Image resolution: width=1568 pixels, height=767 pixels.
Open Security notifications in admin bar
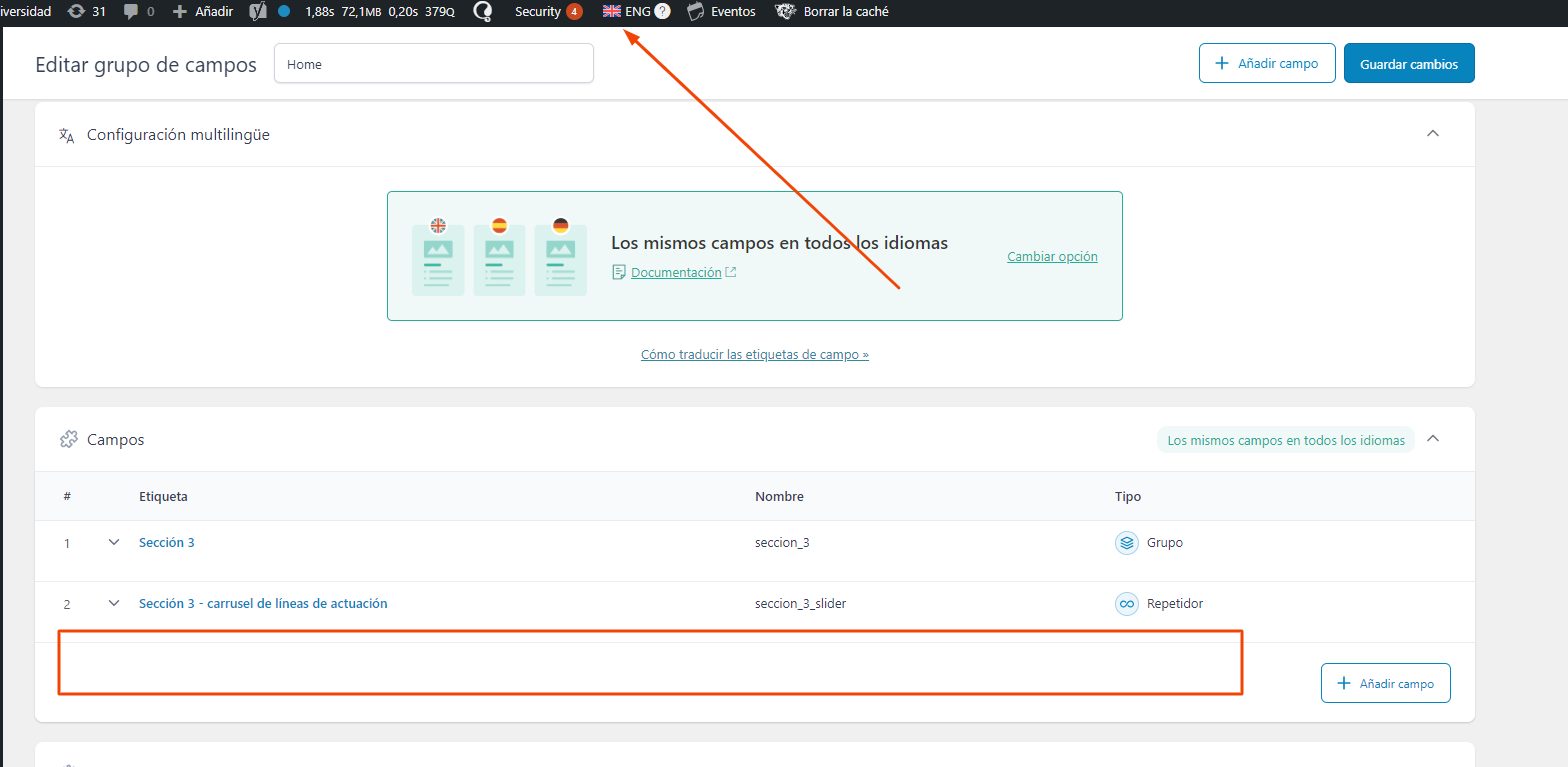pos(547,12)
